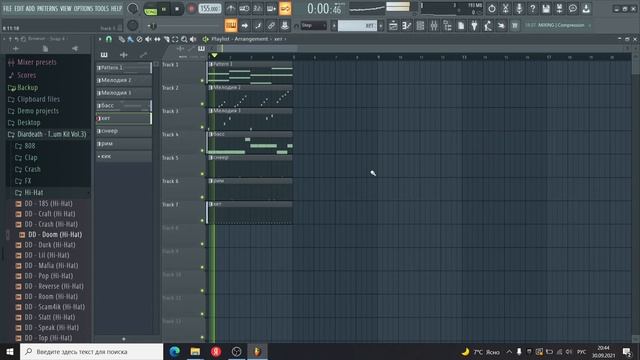Open the OPTIONS menu
Image resolution: width=640 pixels, height=360 pixels.
[x=83, y=8]
